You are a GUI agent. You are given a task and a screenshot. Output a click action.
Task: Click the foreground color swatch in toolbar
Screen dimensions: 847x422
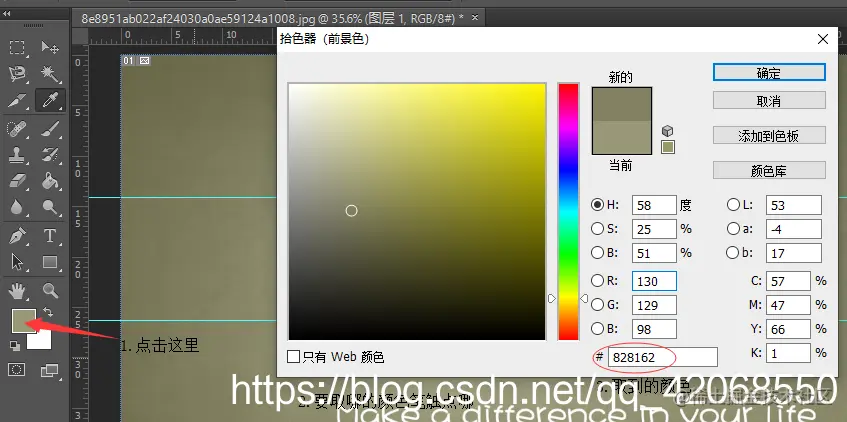tap(24, 321)
